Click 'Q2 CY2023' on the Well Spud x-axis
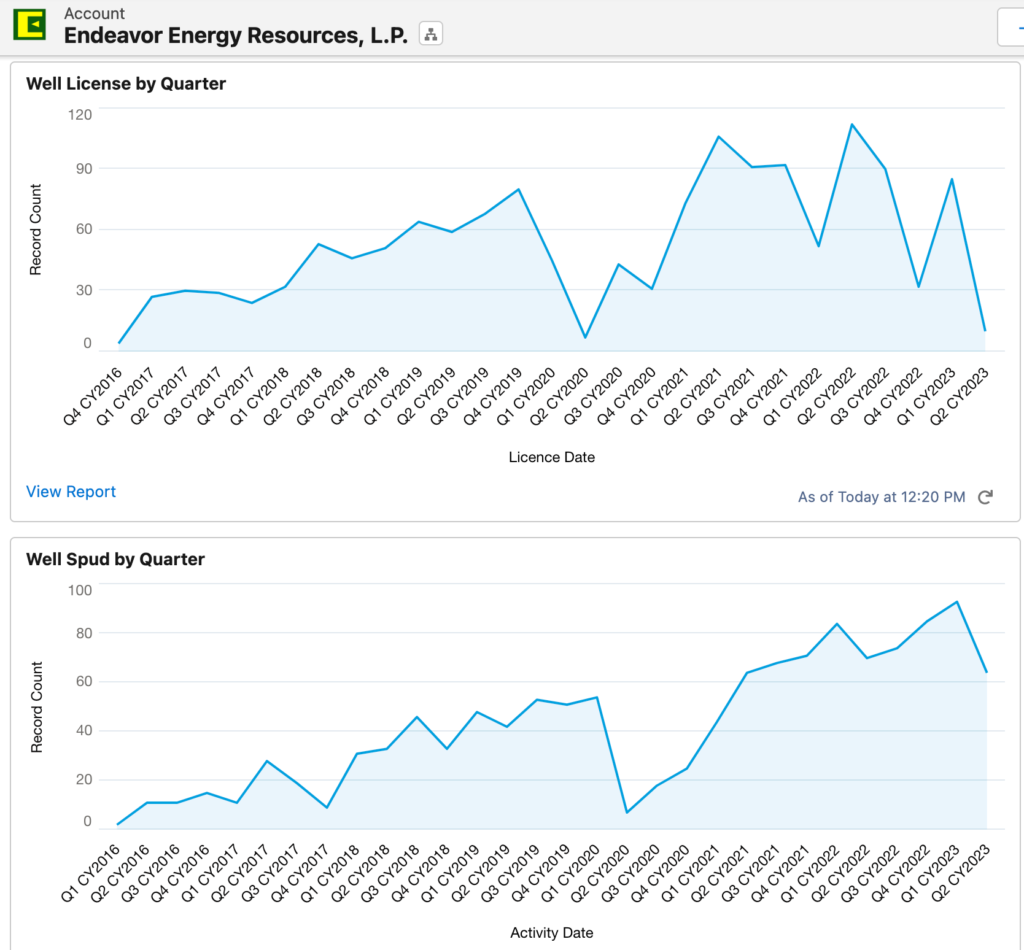The height and width of the screenshot is (950, 1024). 961,873
